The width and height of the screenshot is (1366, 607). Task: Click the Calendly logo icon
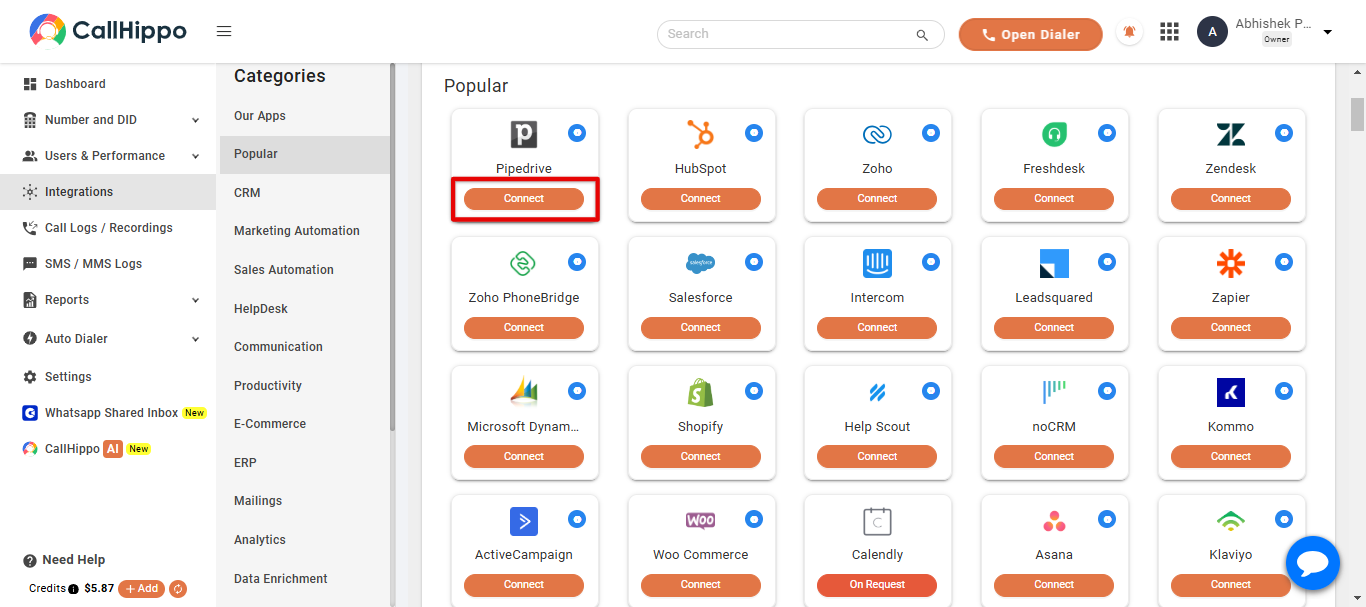tap(877, 521)
